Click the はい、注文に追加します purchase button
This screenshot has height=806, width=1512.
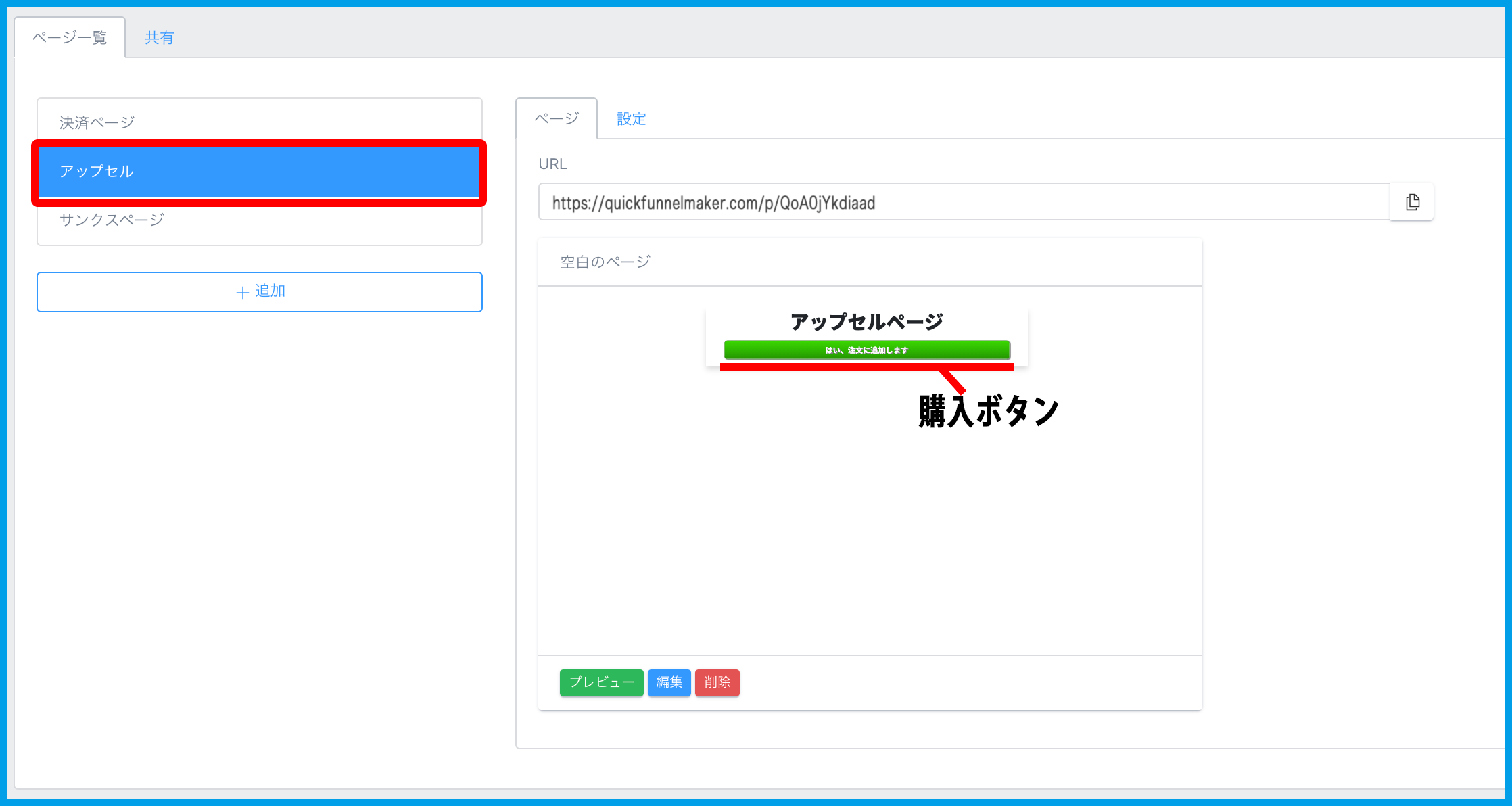pos(866,350)
